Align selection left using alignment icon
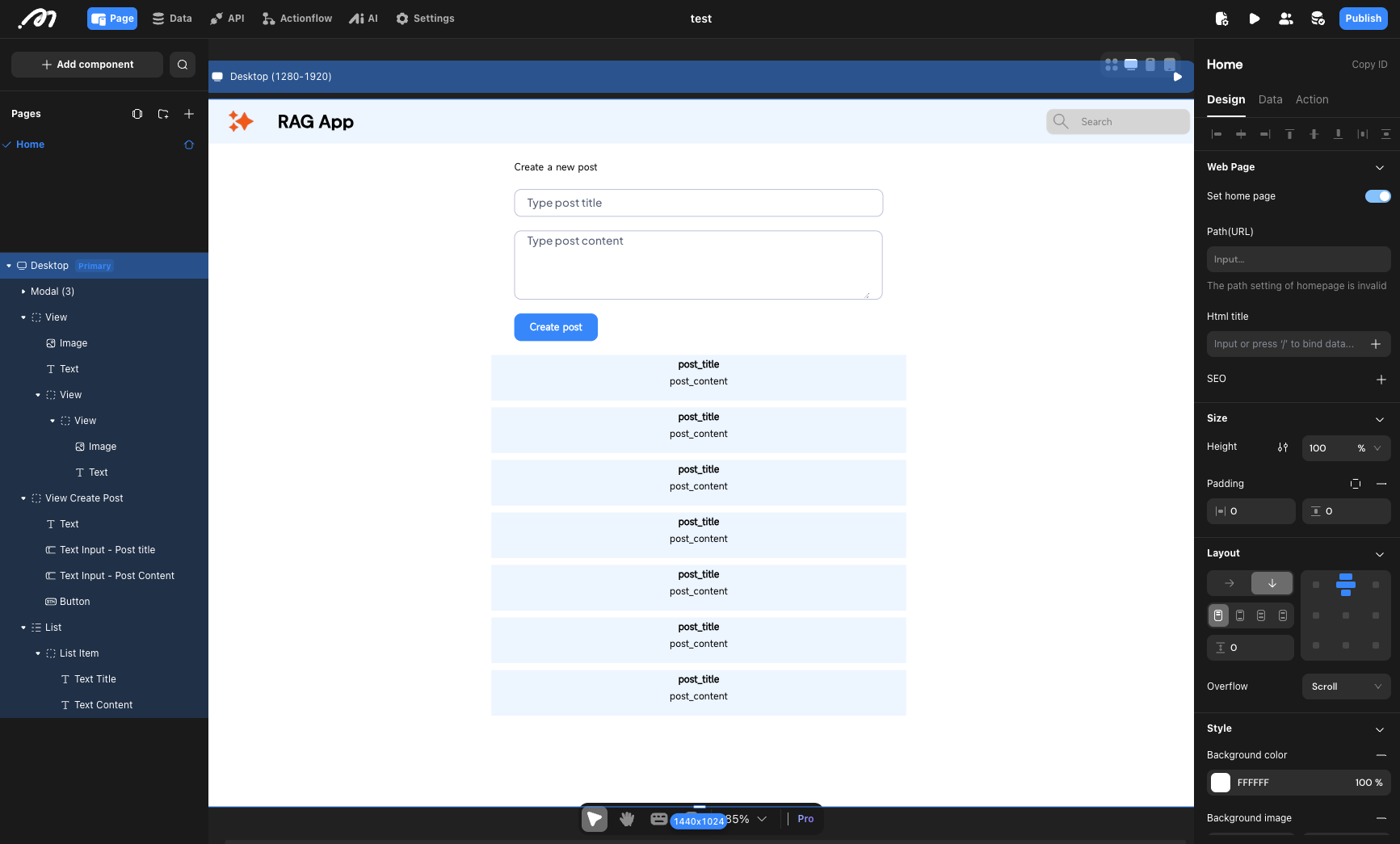The height and width of the screenshot is (844, 1400). 1217,134
